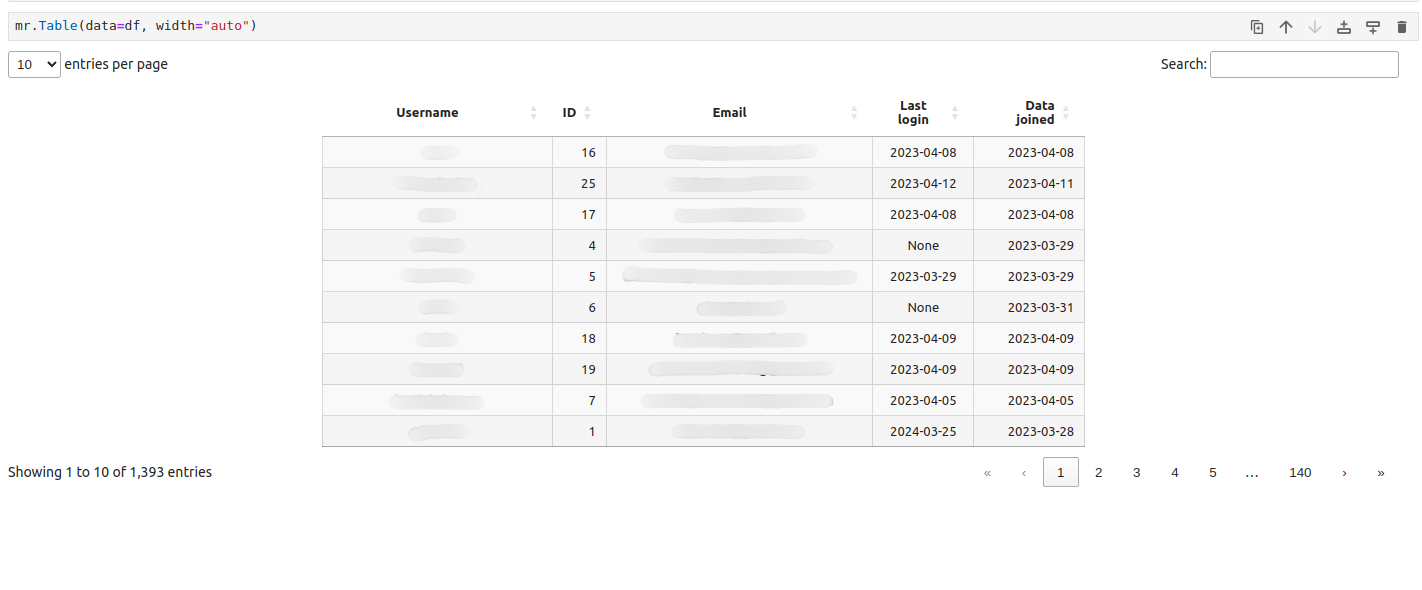Move the cell up

click(1286, 27)
